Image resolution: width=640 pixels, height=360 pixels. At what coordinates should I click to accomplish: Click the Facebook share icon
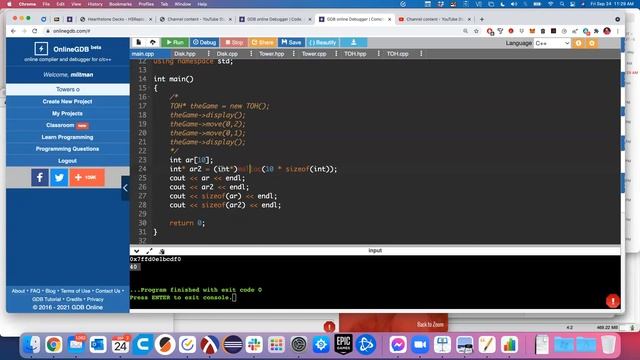point(40,178)
